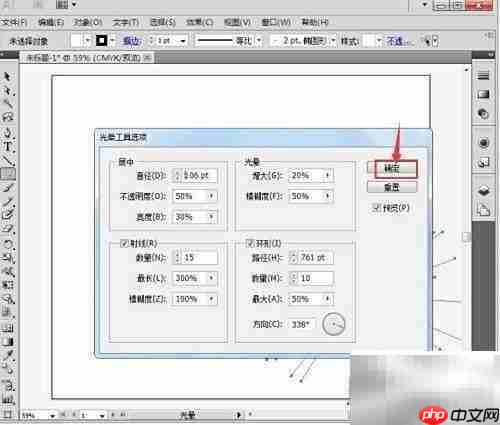Open the zoom level 59% dropdown
Viewport: 500px width, 425px height.
pos(52,416)
